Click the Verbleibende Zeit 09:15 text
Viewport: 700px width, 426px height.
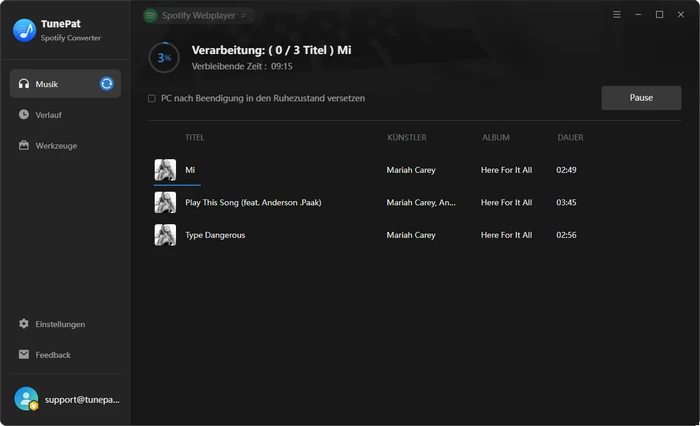(x=242, y=66)
